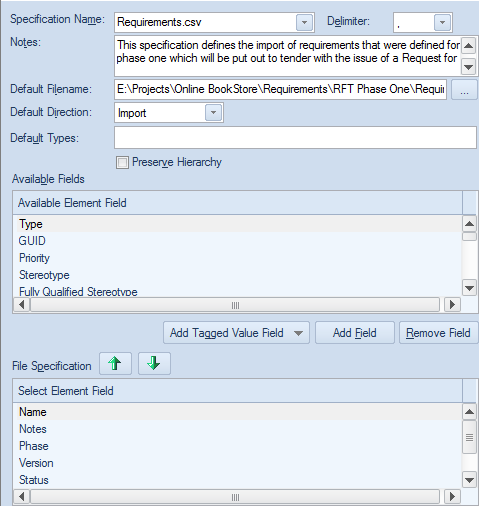Click File Specification scroll down arrow

469,480
